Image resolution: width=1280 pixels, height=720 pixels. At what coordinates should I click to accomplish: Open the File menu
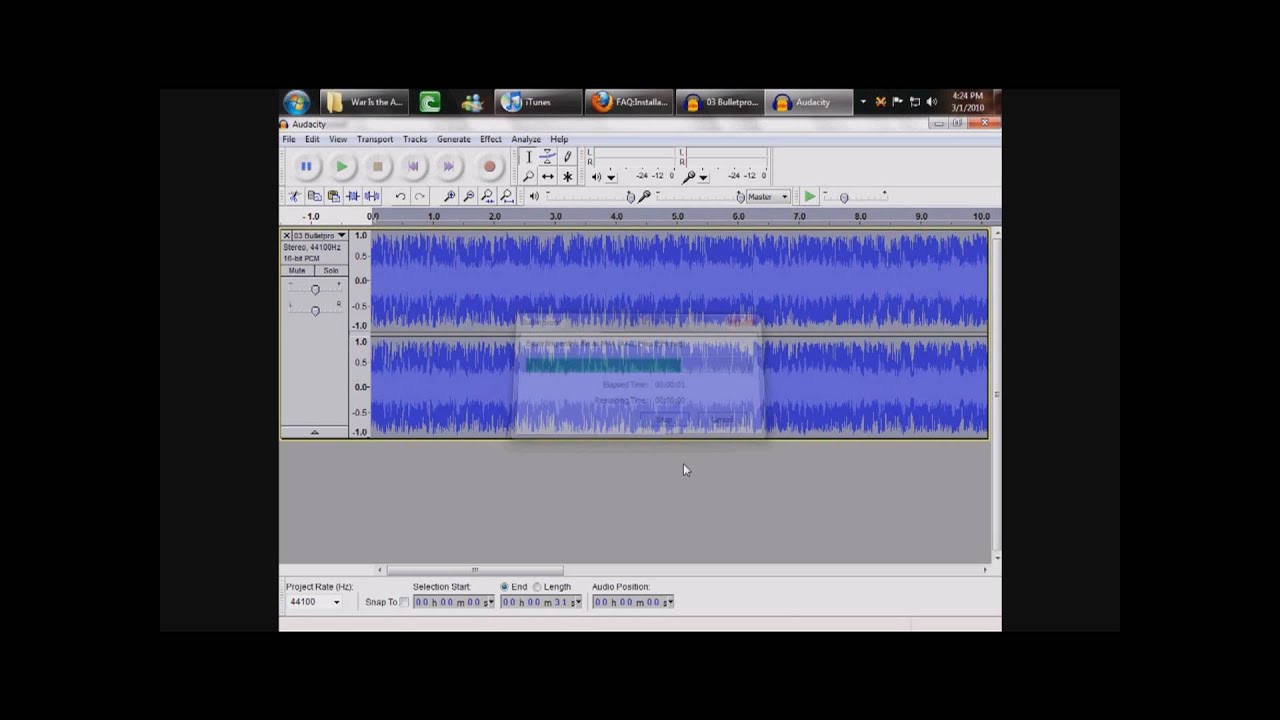point(289,140)
